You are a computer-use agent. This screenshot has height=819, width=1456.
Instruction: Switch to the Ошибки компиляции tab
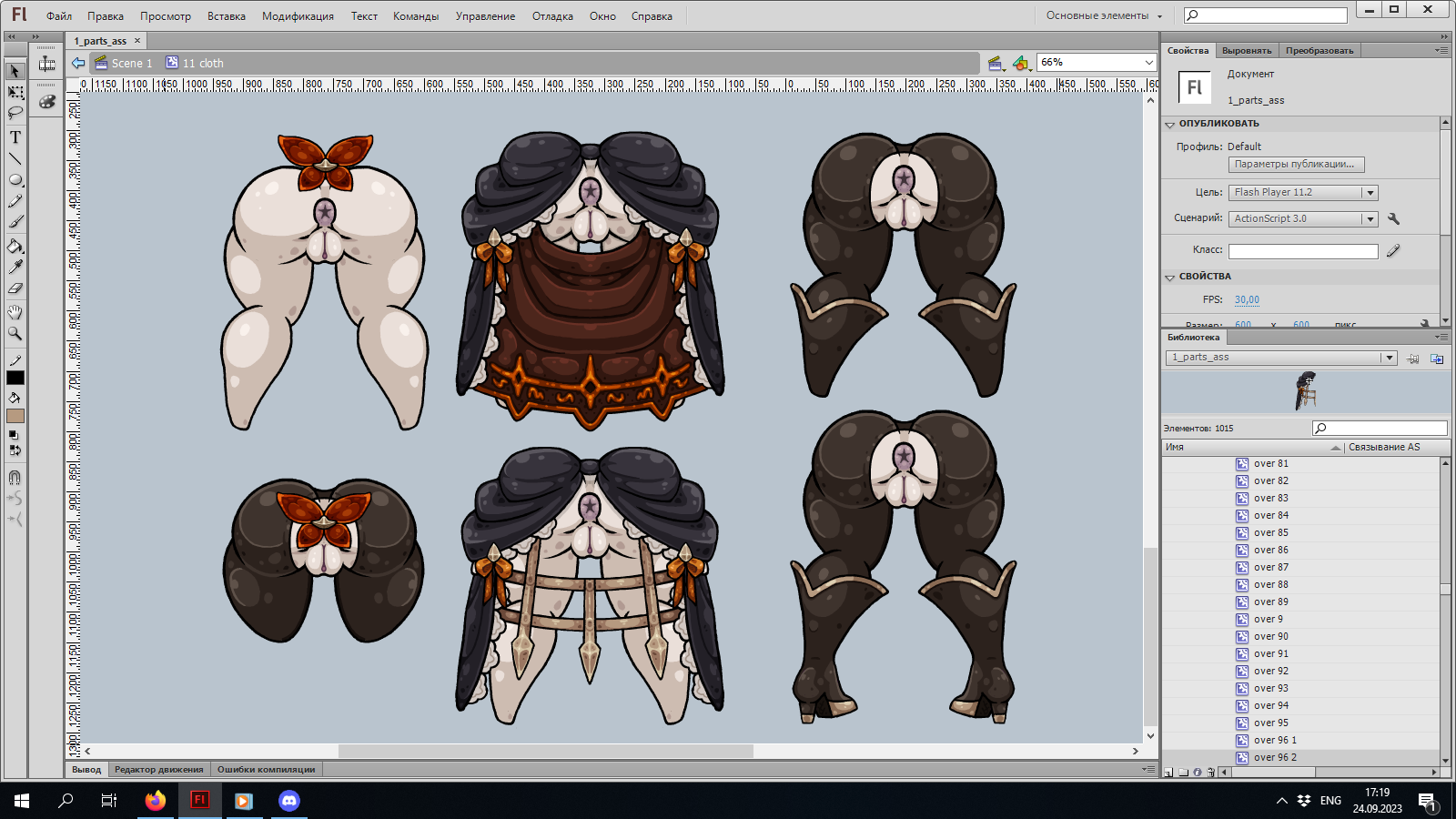pyautogui.click(x=266, y=770)
